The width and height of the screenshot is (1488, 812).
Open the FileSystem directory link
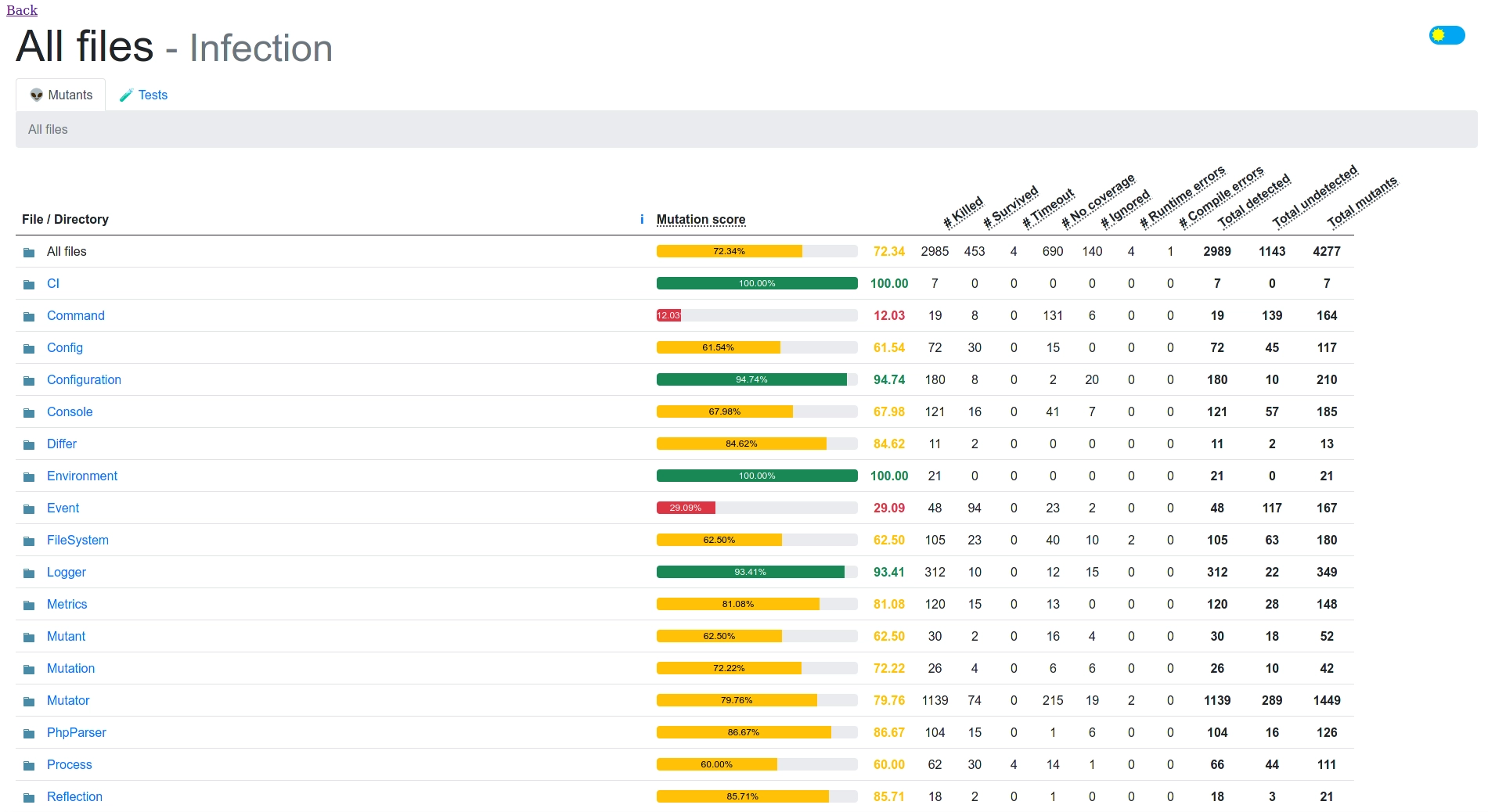coord(77,541)
